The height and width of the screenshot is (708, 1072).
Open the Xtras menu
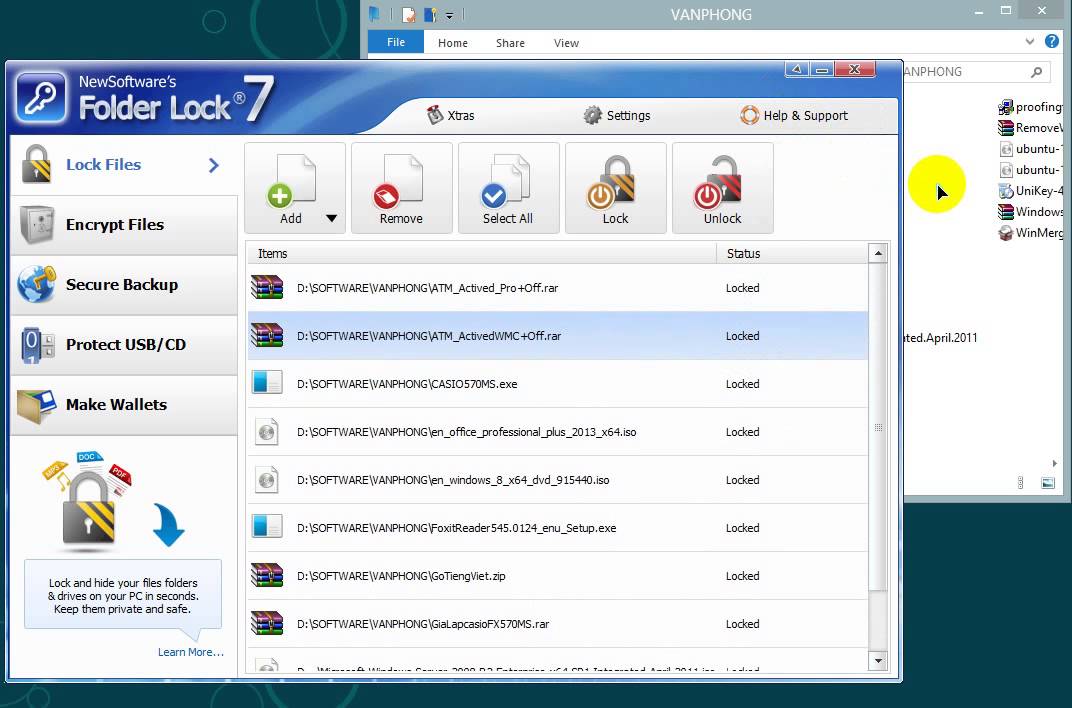coord(451,115)
